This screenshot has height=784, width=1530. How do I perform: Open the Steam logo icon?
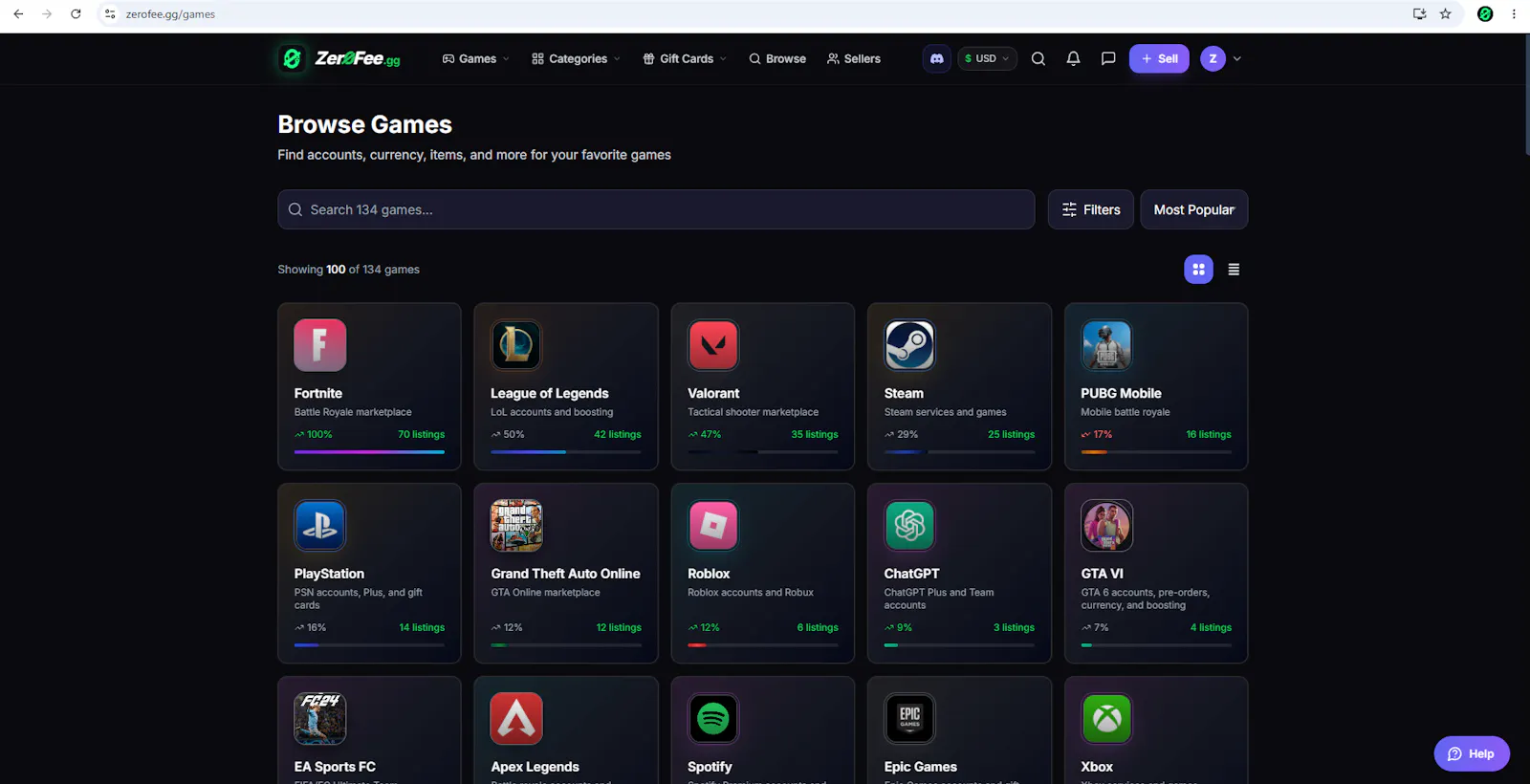(x=909, y=345)
